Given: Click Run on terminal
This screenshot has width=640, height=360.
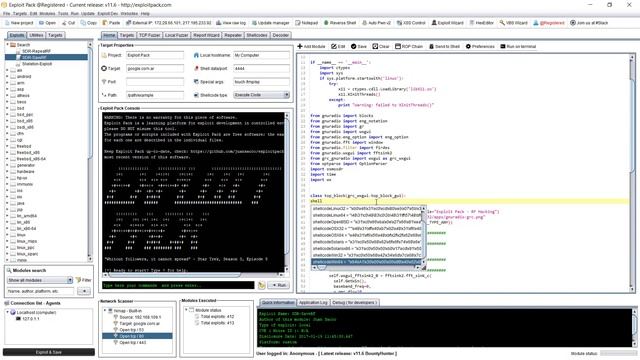Looking at the screenshot, I should coord(518,47).
